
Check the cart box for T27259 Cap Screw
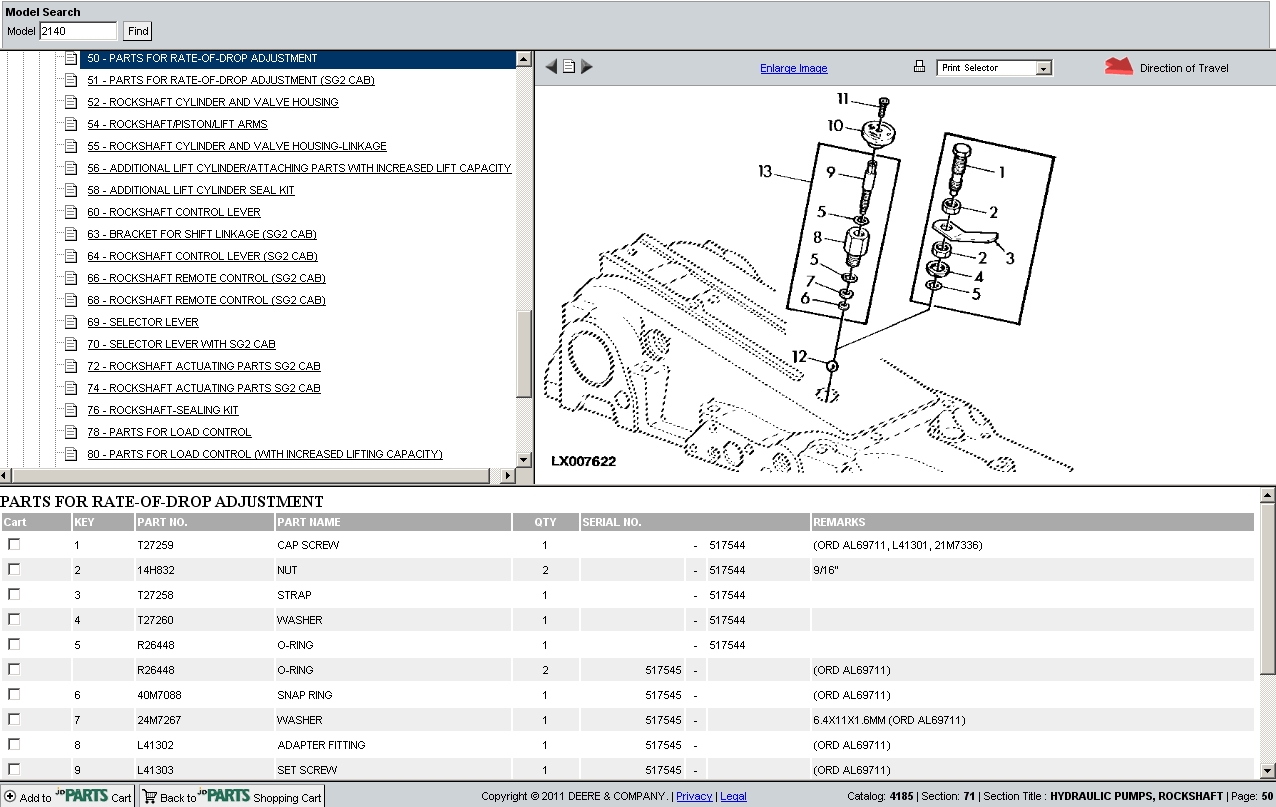click(x=14, y=544)
